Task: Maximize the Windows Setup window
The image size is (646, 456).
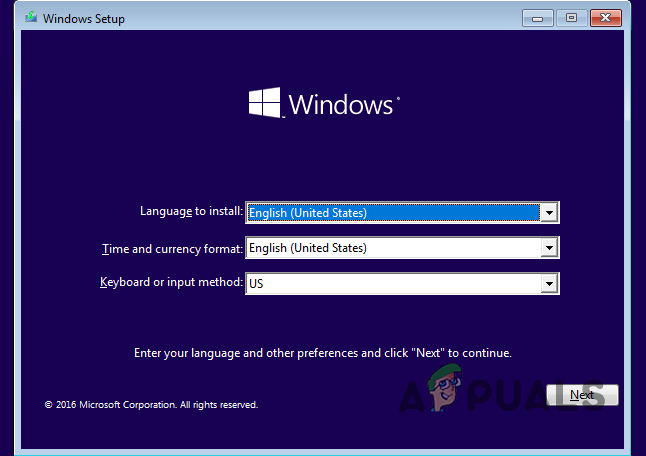Action: (571, 18)
